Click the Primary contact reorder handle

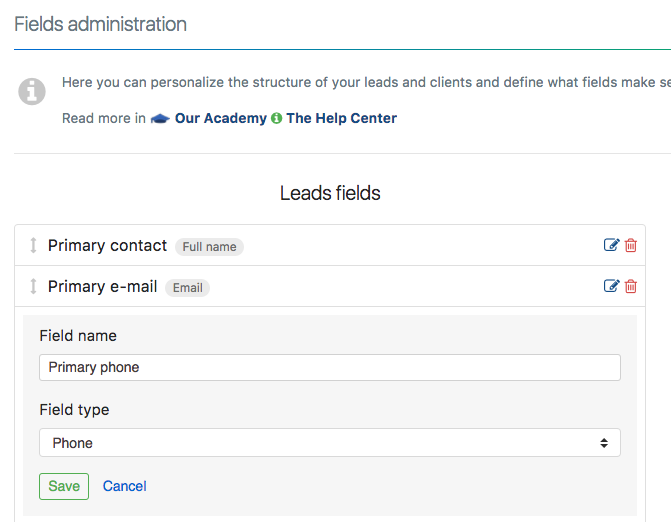coord(33,246)
